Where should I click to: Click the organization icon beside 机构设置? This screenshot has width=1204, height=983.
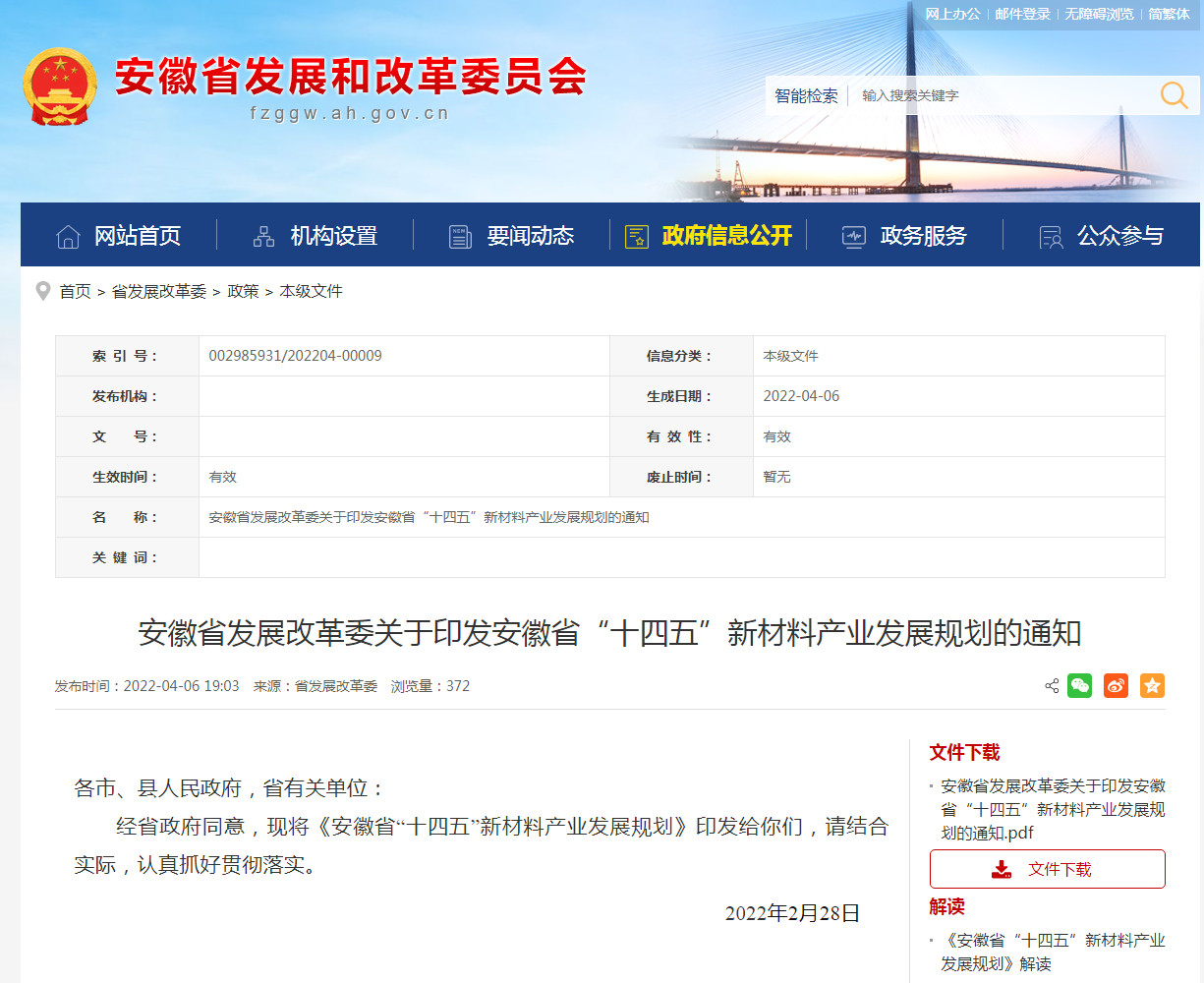tap(264, 236)
